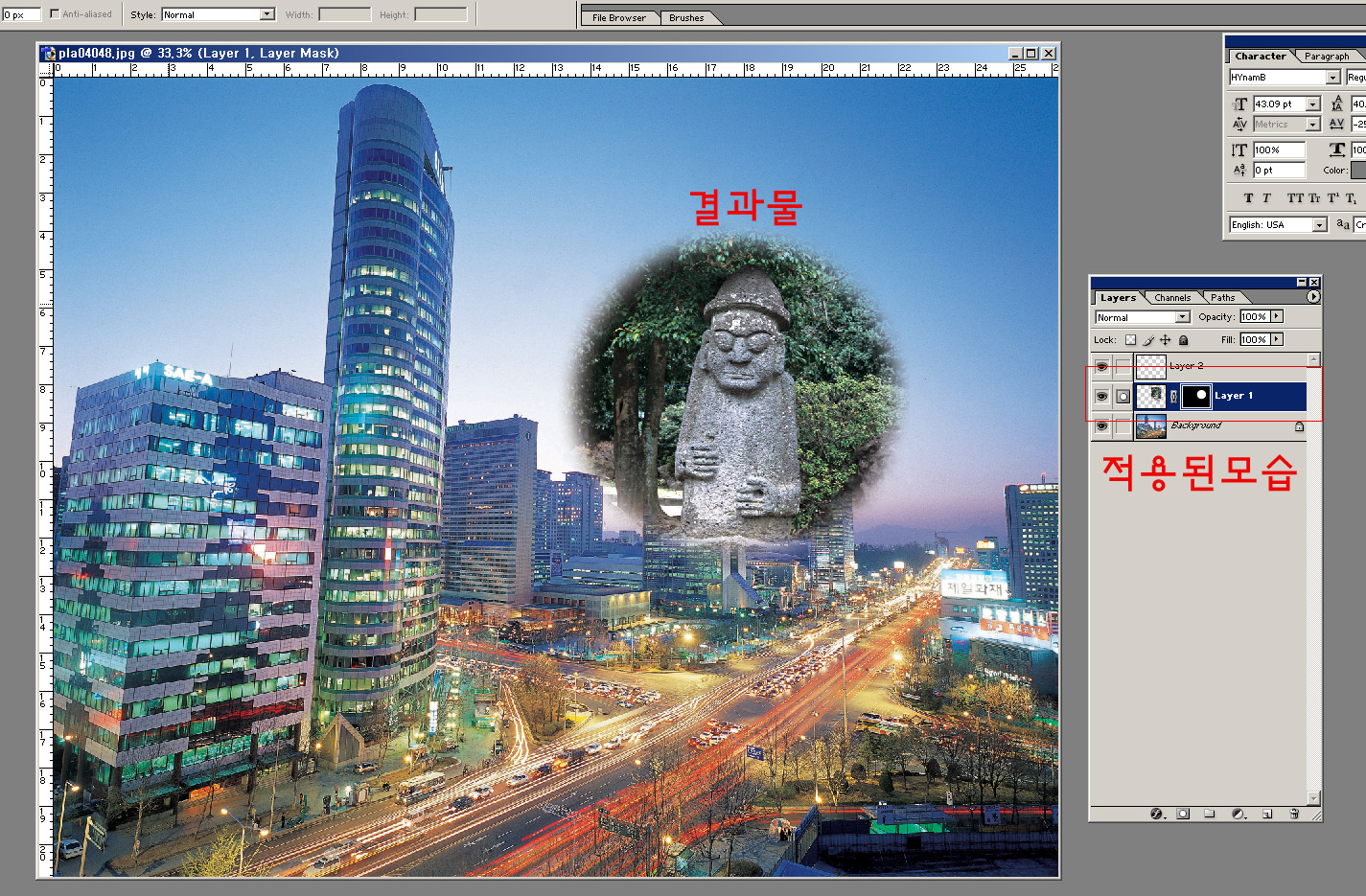Hide Layer 2 using eye icon
The width and height of the screenshot is (1366, 896).
pos(1101,366)
